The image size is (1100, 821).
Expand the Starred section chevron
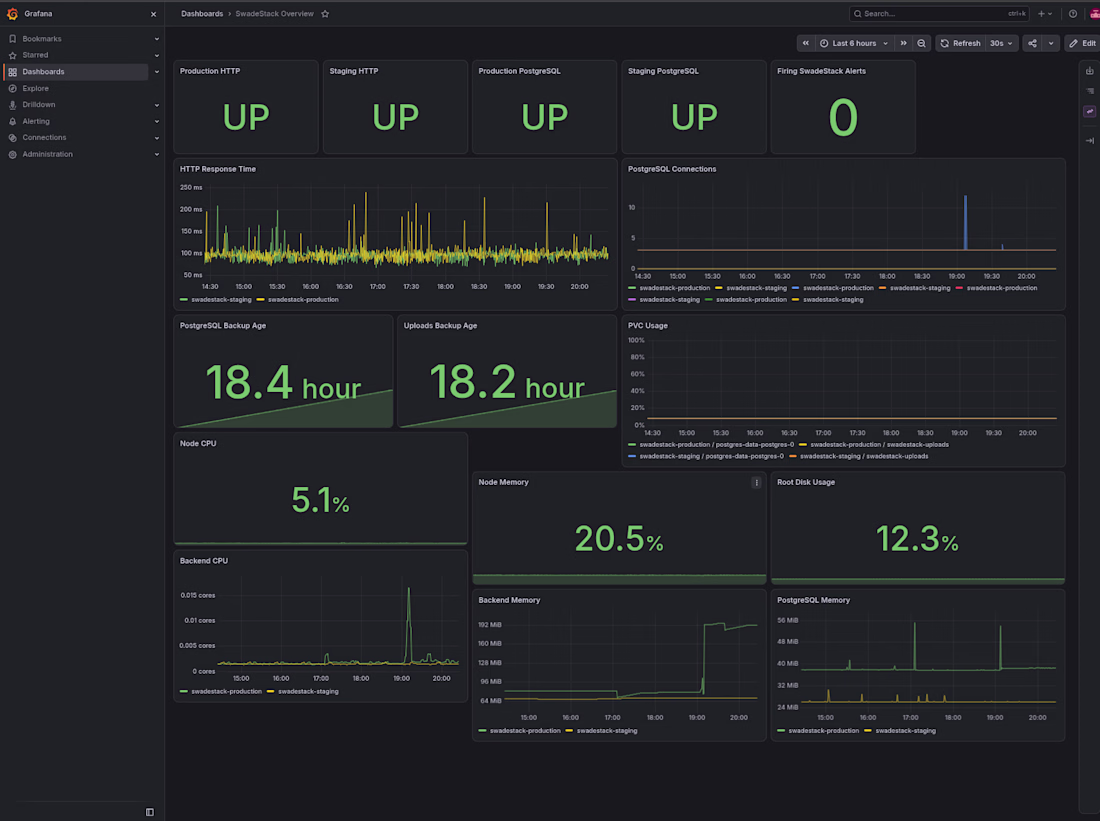pos(156,55)
